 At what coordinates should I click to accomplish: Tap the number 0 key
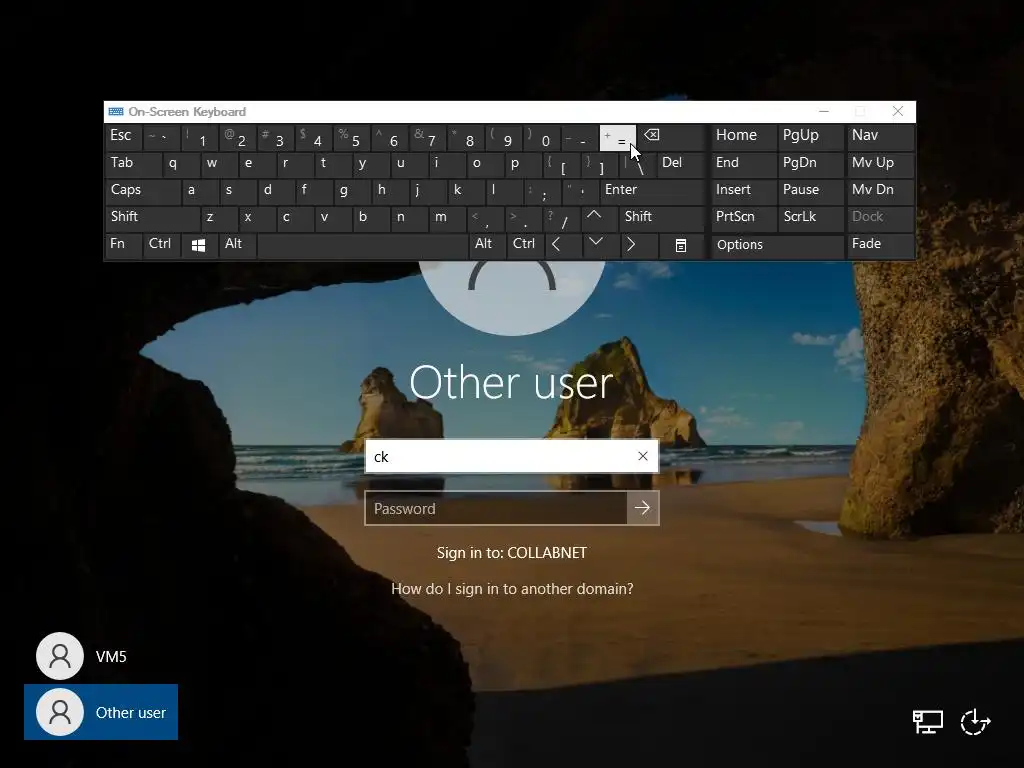pos(541,137)
